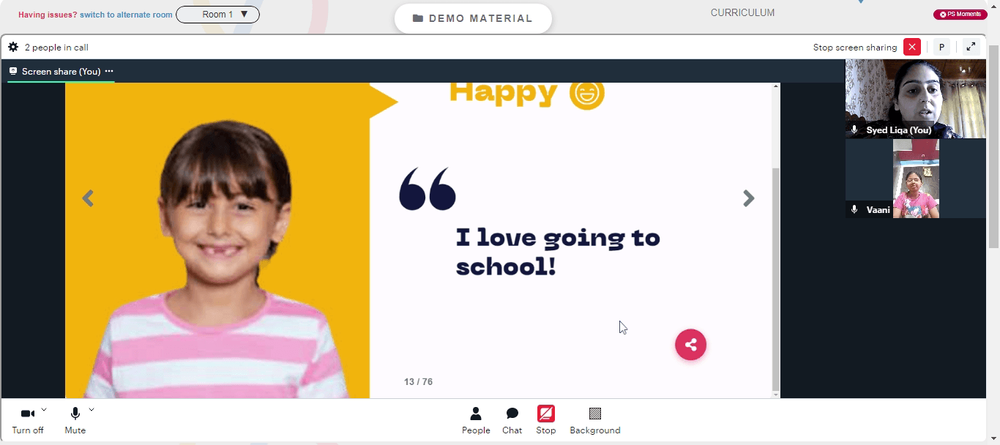The image size is (1000, 445).
Task: Click 'I love going to school!' quote
Action: (557, 253)
